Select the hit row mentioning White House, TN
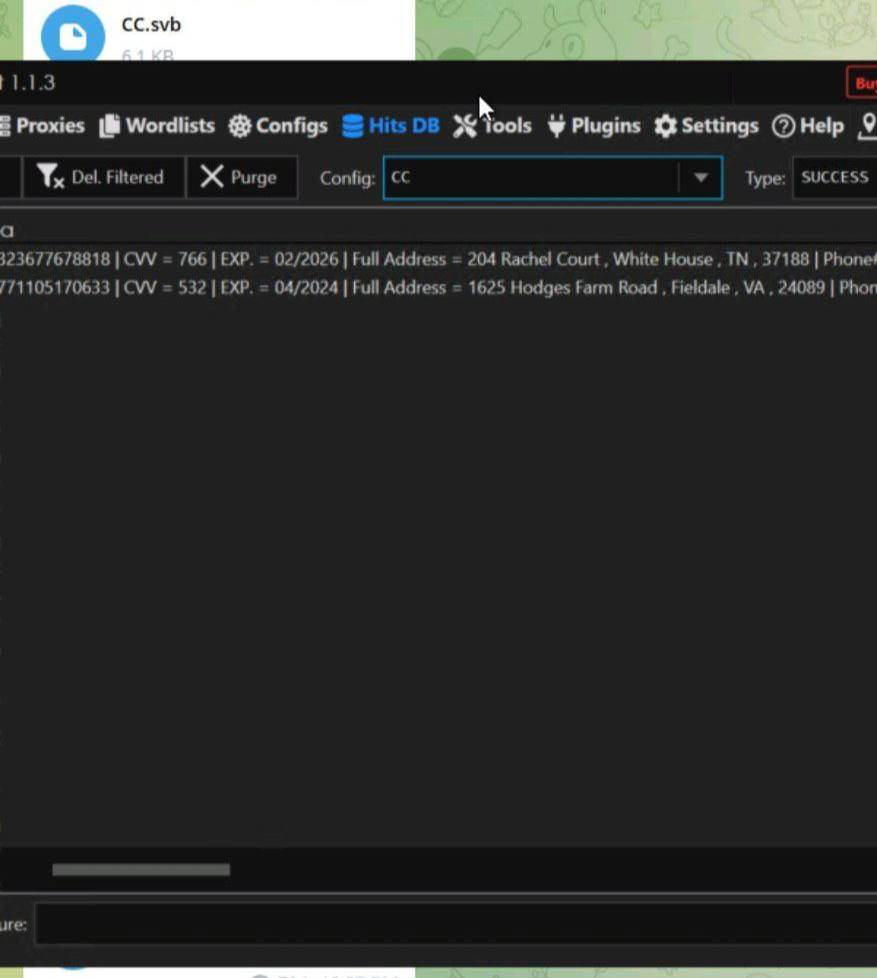Image resolution: width=877 pixels, height=978 pixels. click(x=438, y=259)
